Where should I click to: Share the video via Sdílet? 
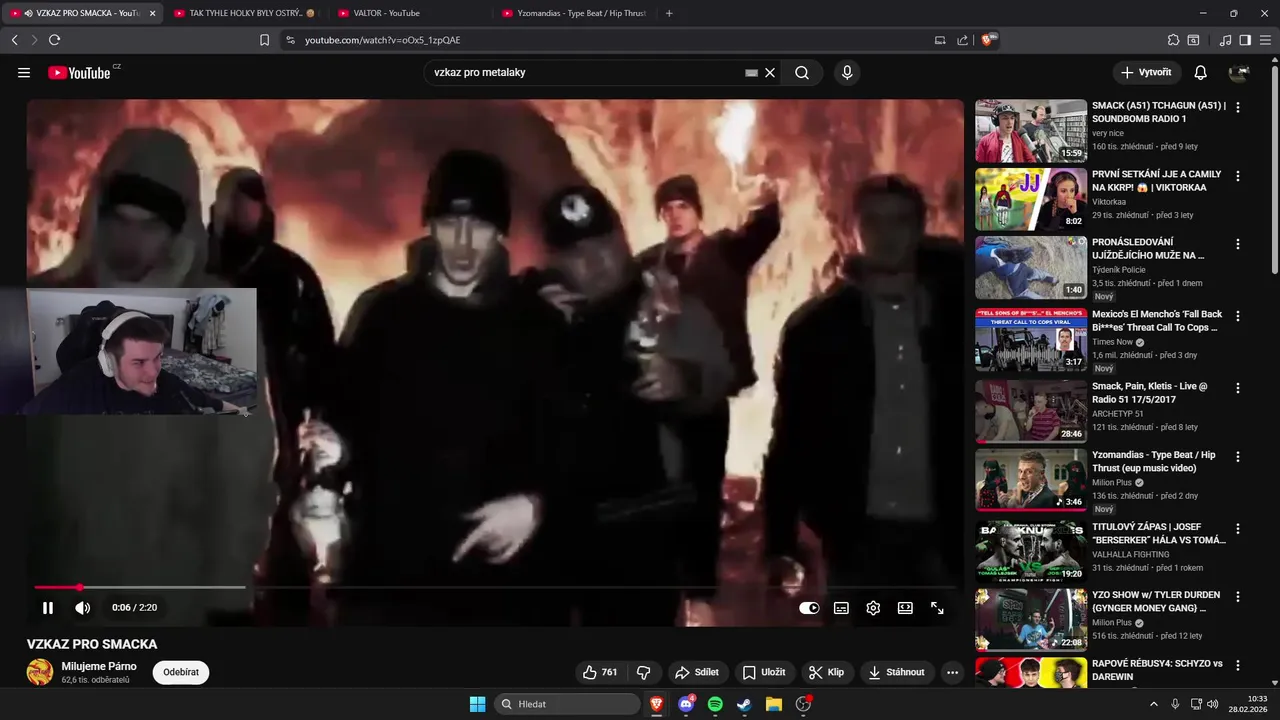(x=697, y=672)
